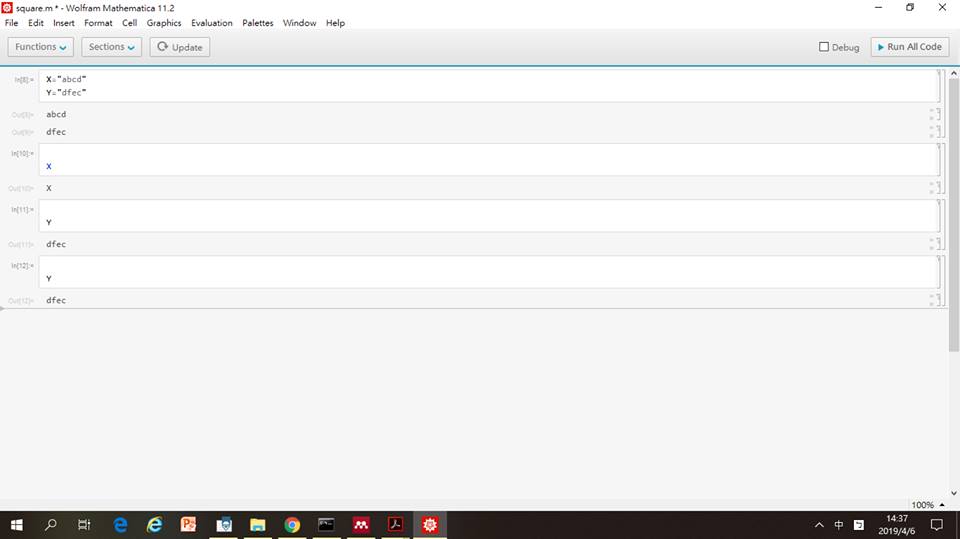Open Windows search icon
Screen dimensions: 960x539
click(51, 525)
